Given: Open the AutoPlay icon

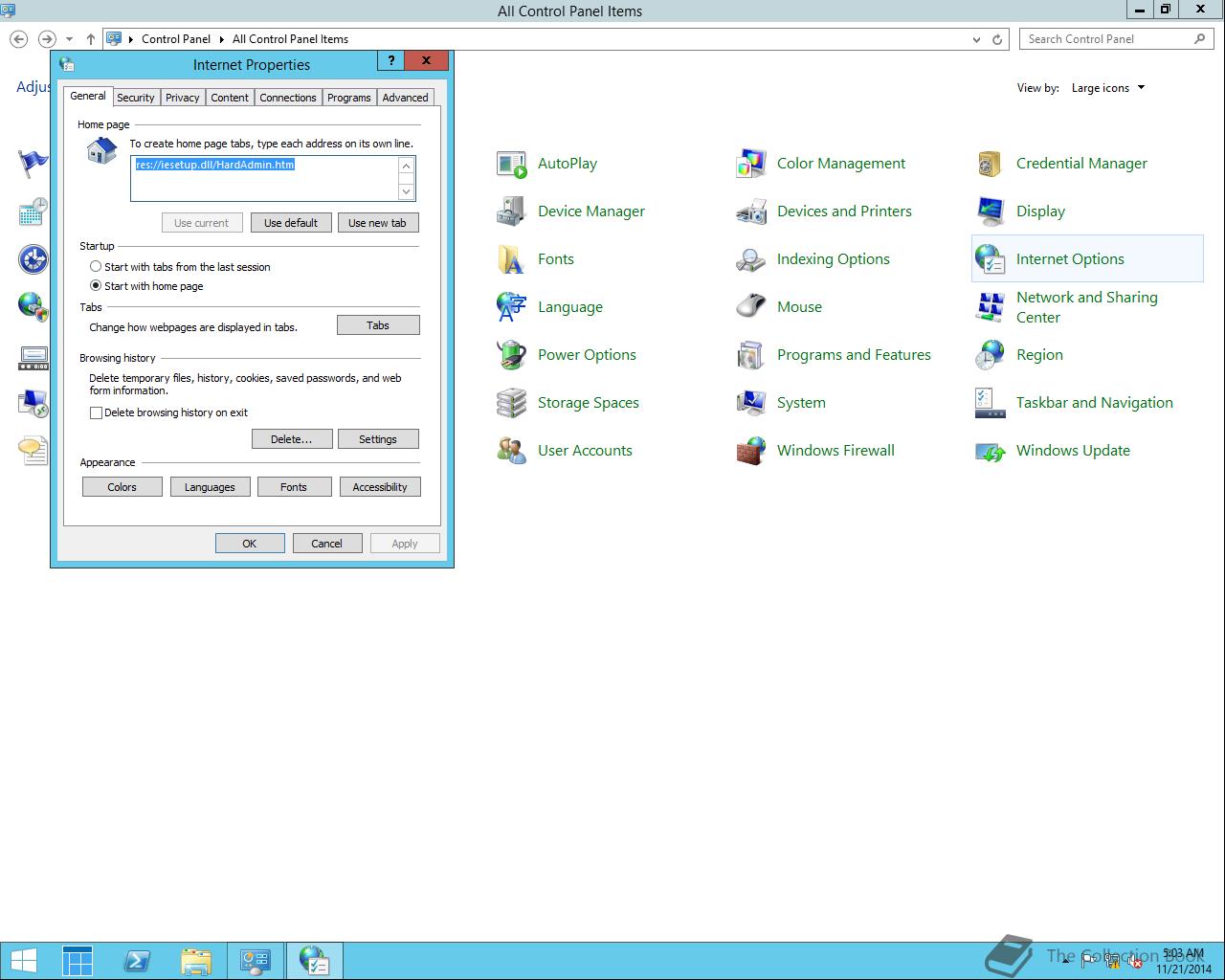Looking at the screenshot, I should pyautogui.click(x=512, y=164).
